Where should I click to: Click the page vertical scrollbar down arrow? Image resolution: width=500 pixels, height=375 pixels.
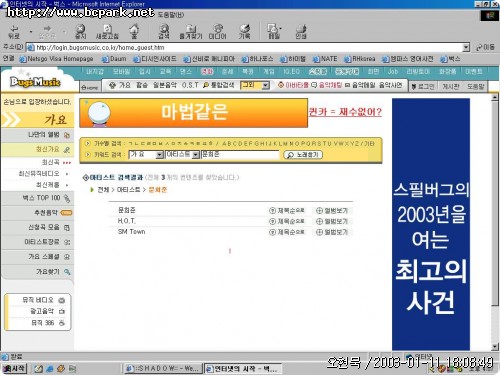tap(495, 347)
